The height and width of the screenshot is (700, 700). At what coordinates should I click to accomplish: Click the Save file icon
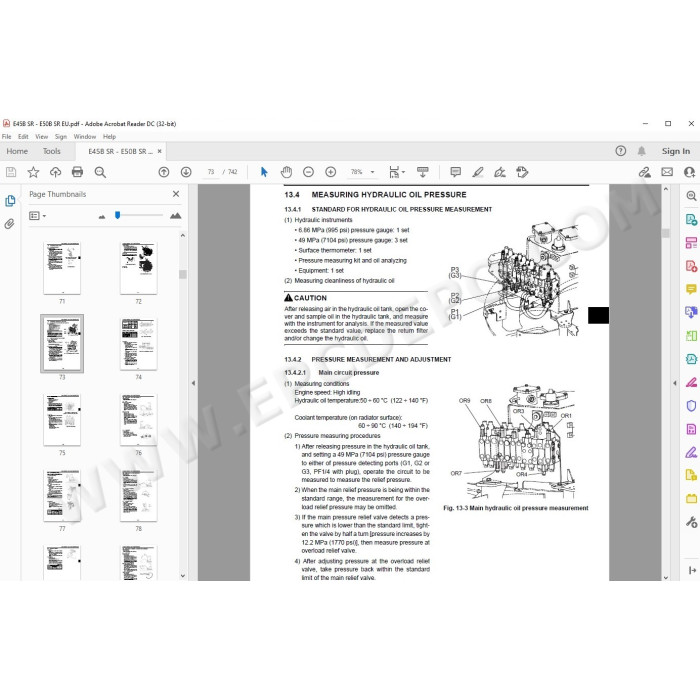pos(11,172)
